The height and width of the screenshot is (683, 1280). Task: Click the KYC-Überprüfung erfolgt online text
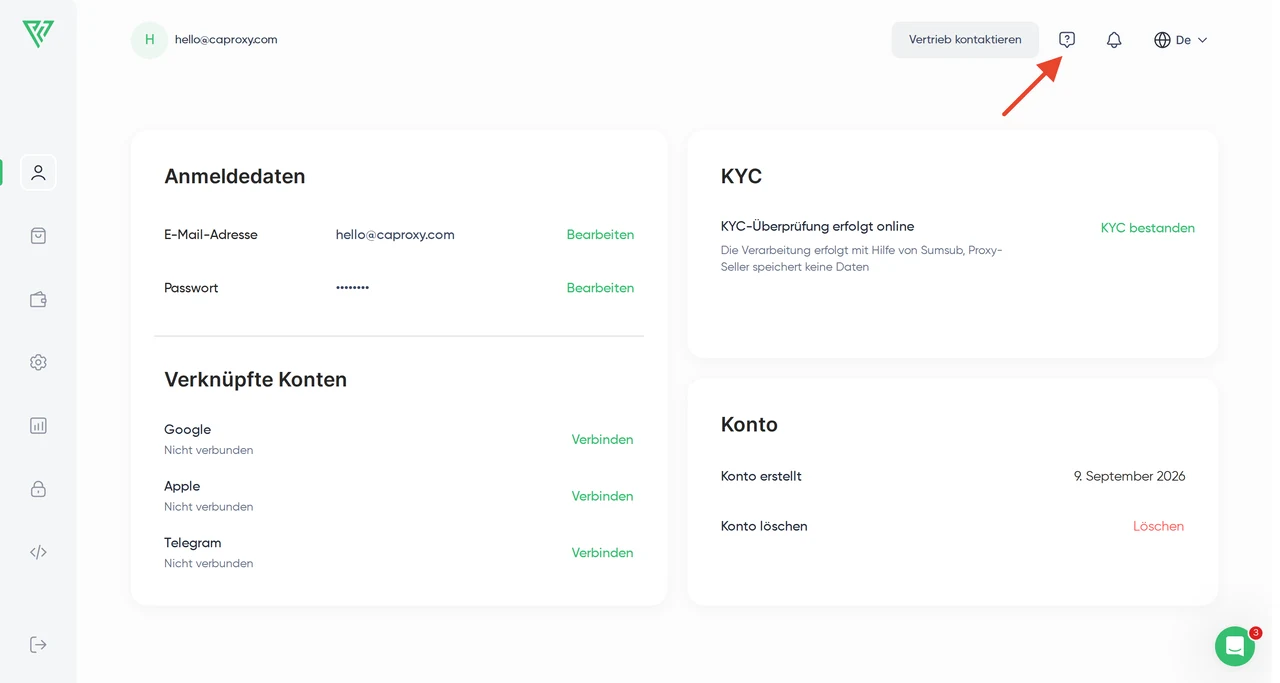pyautogui.click(x=817, y=226)
